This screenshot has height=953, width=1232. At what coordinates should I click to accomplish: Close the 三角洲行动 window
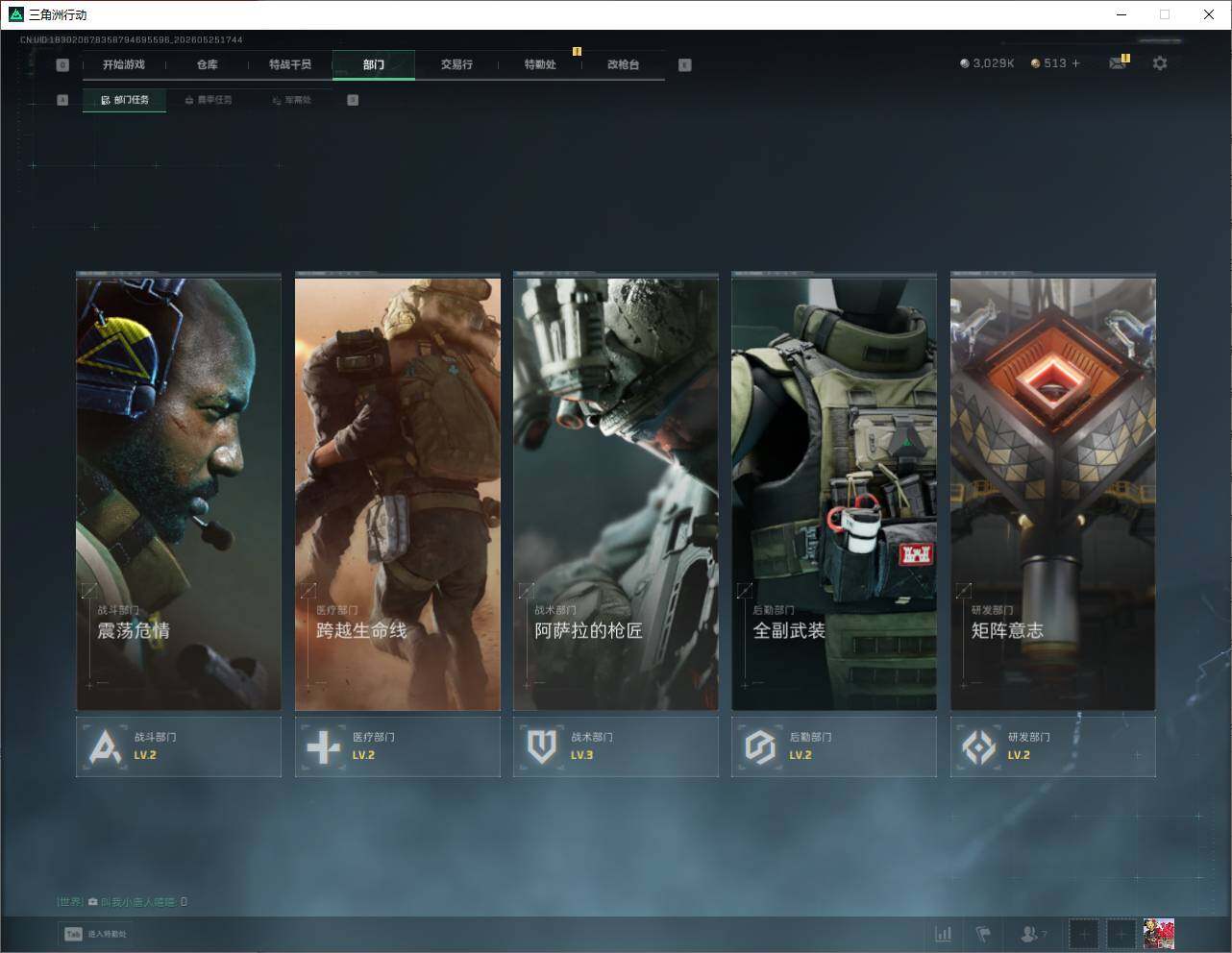tap(1209, 14)
